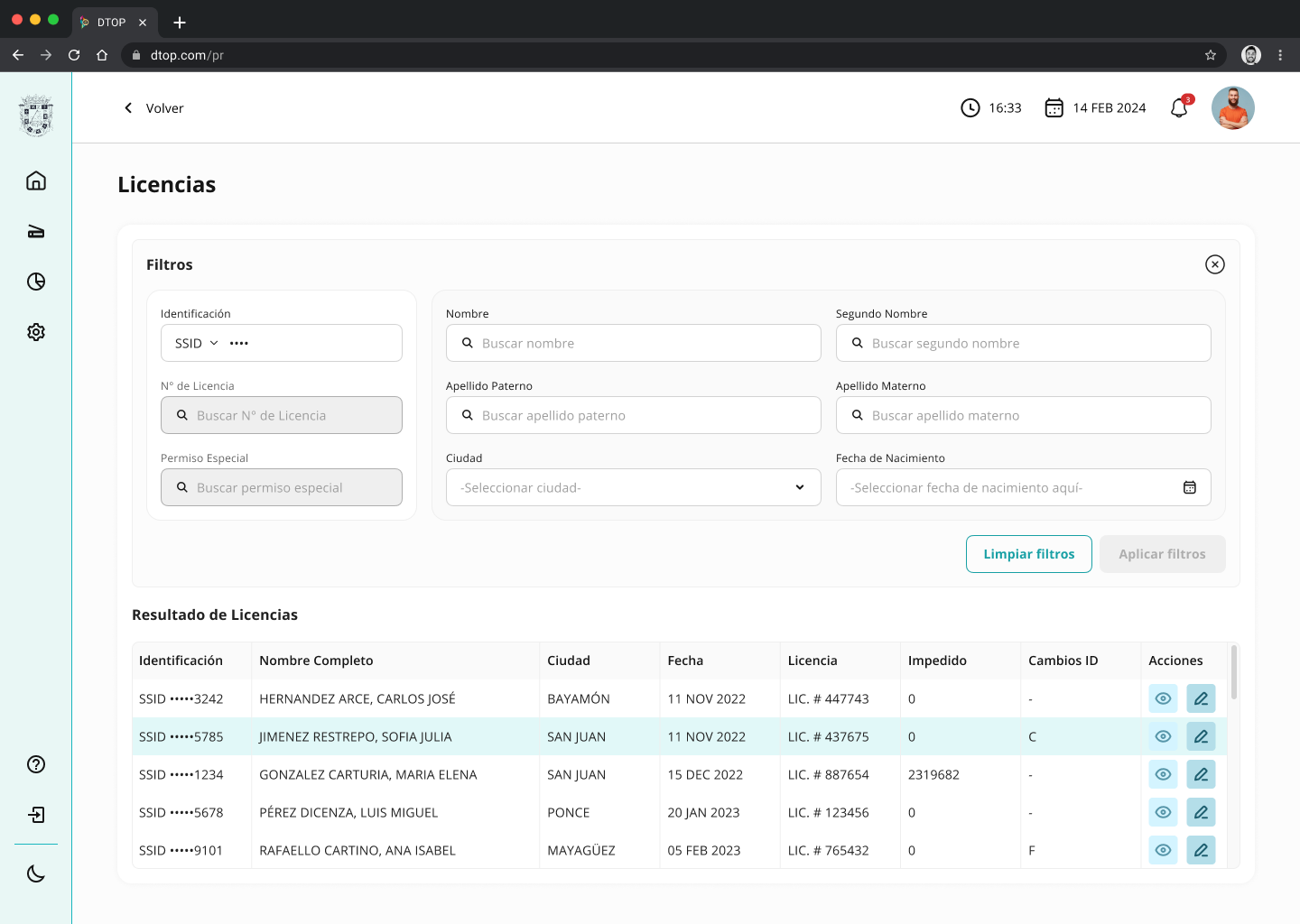Click the help question mark icon
1300x924 pixels.
36,764
